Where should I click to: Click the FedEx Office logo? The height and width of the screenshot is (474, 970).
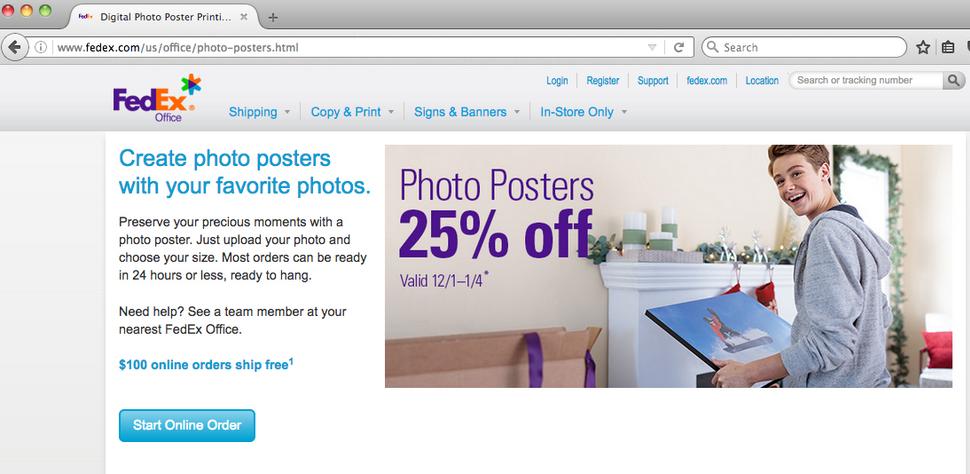(157, 98)
